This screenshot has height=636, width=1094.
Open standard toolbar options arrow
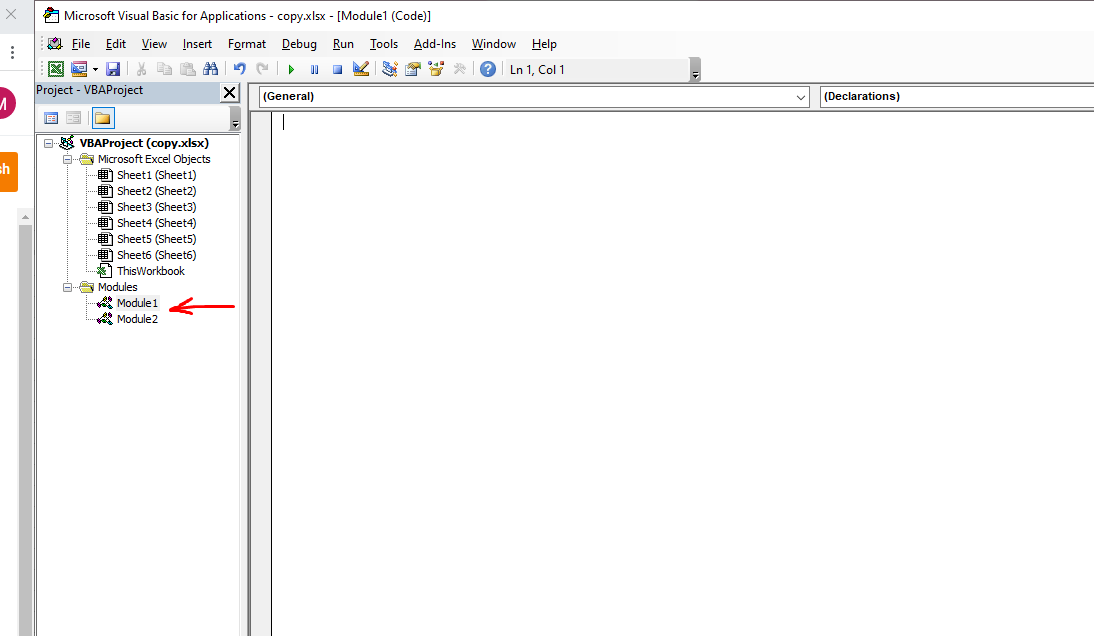(x=695, y=70)
